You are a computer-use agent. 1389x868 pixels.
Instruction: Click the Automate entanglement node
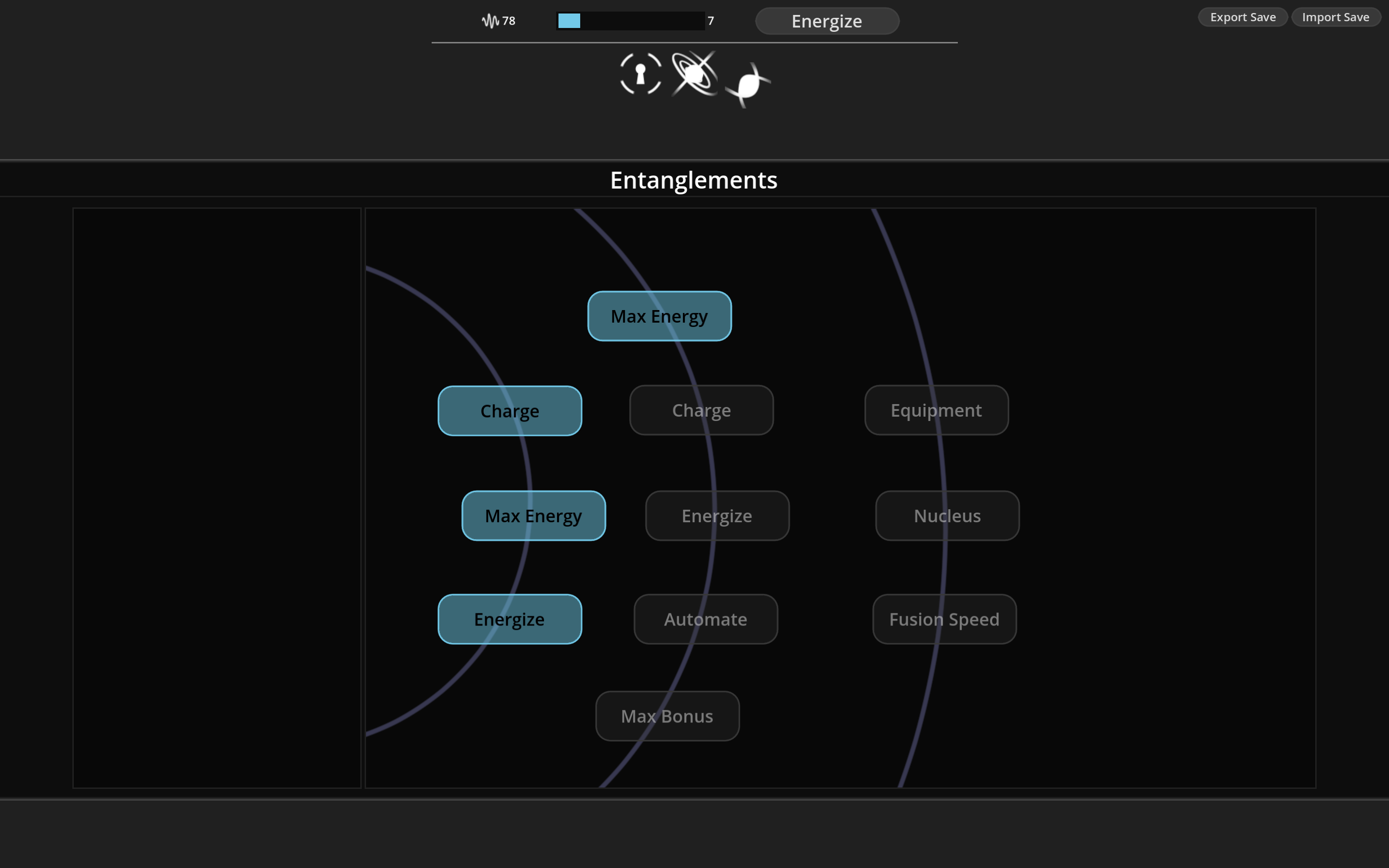coord(706,620)
